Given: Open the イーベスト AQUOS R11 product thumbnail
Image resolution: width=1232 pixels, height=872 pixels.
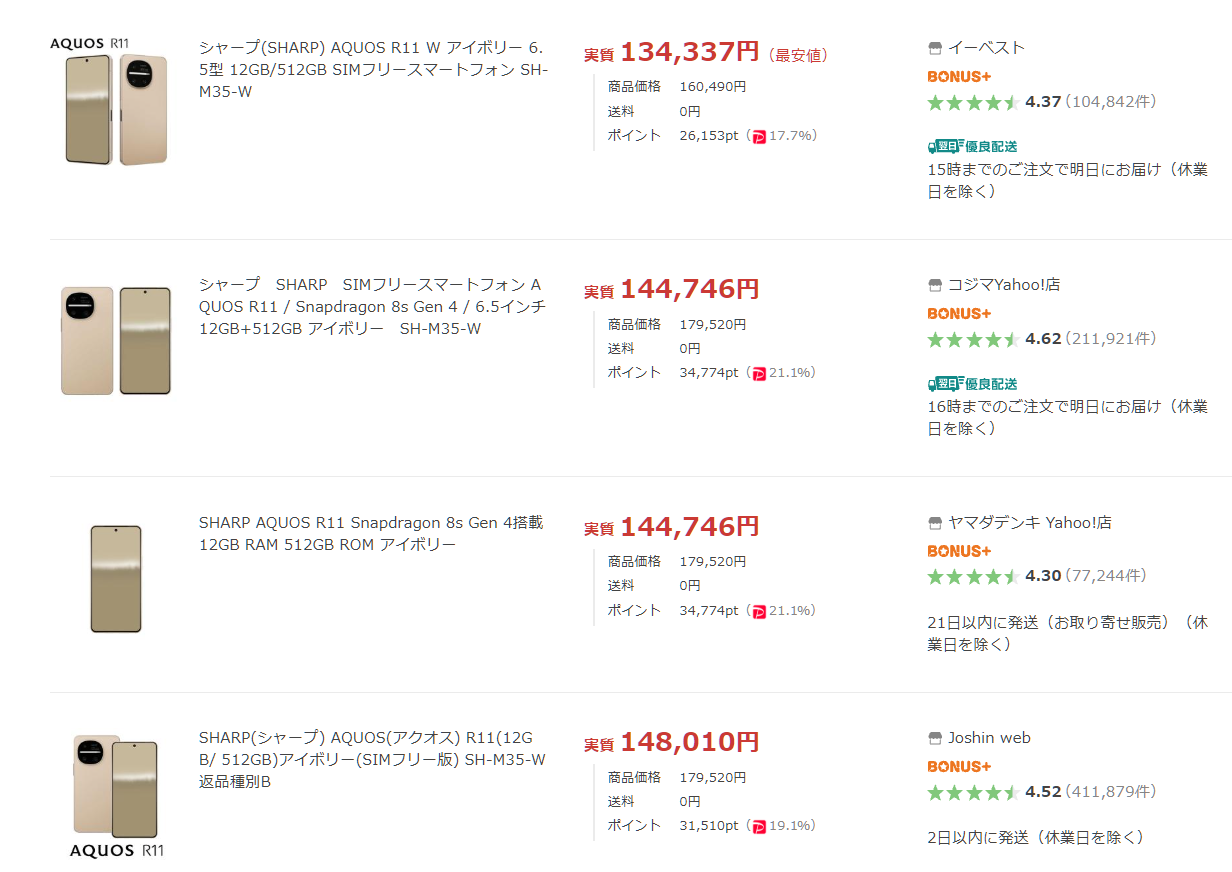Looking at the screenshot, I should (110, 101).
